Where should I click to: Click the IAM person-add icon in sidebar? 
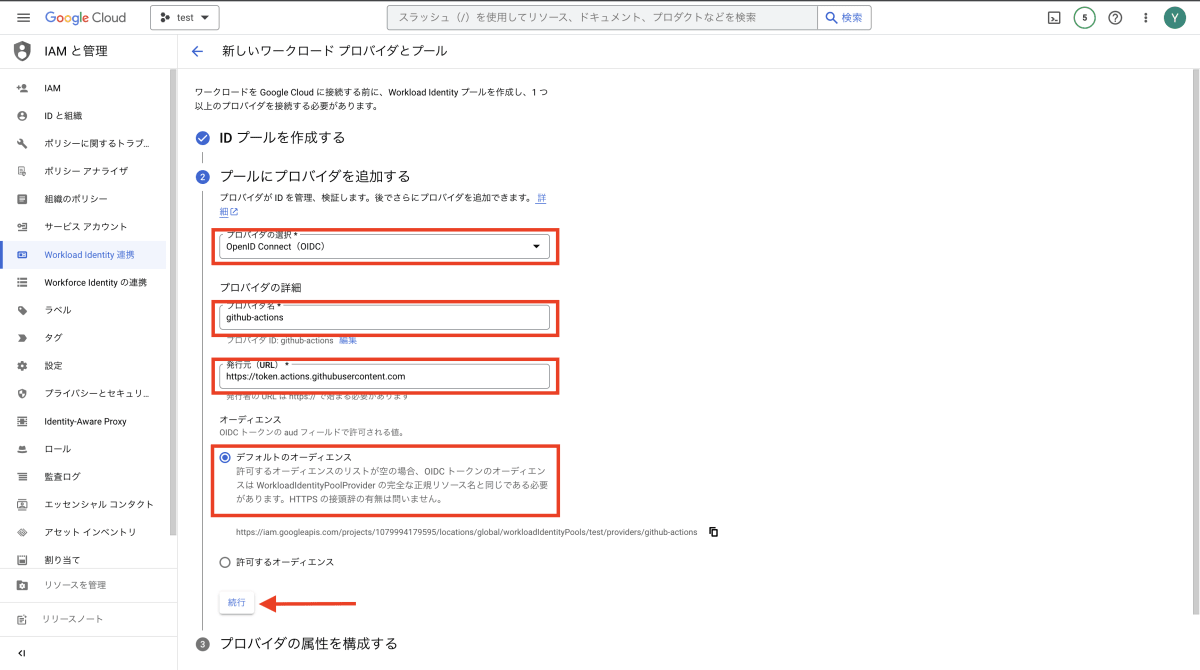click(x=22, y=88)
